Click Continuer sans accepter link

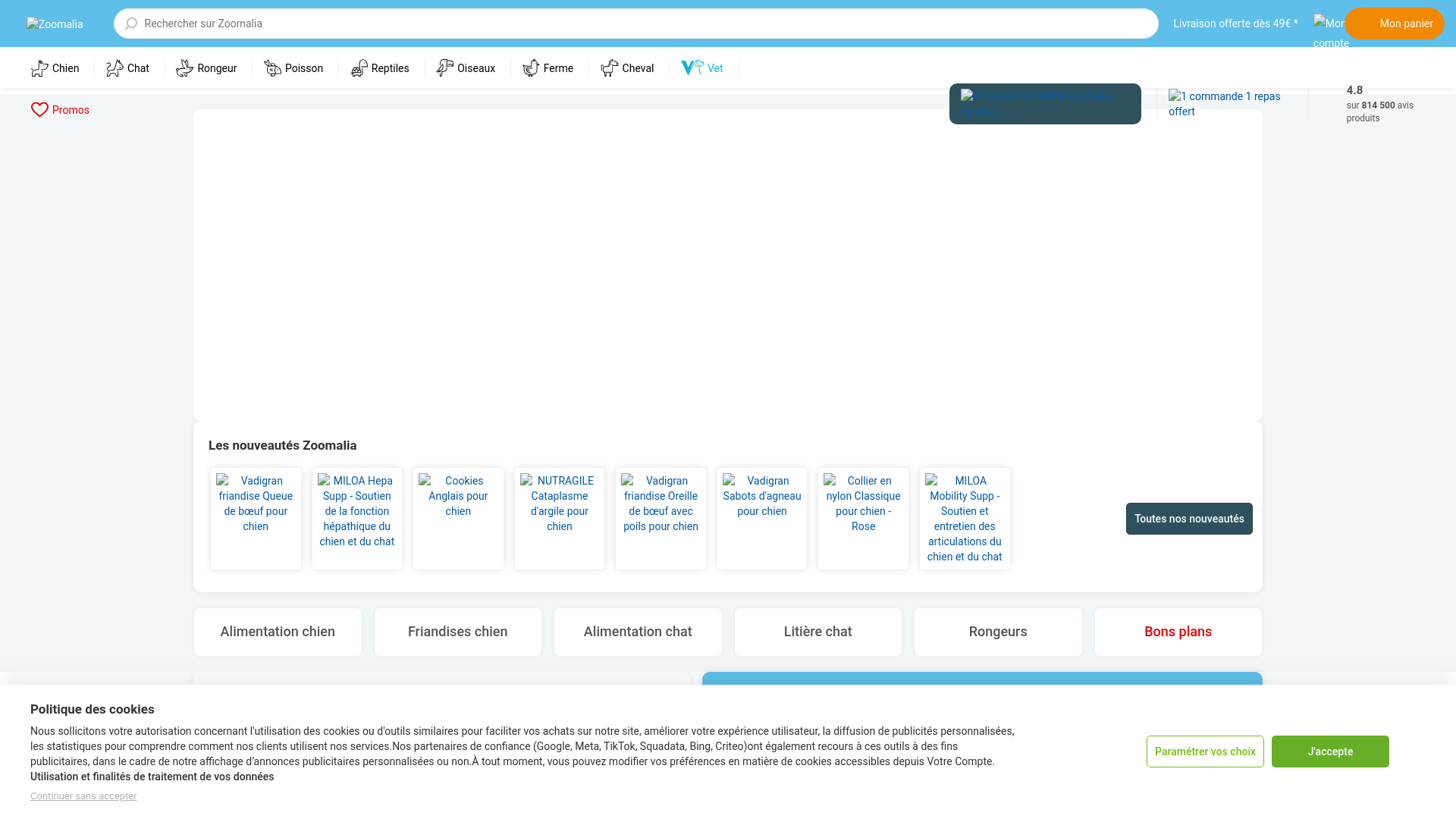coord(83,796)
